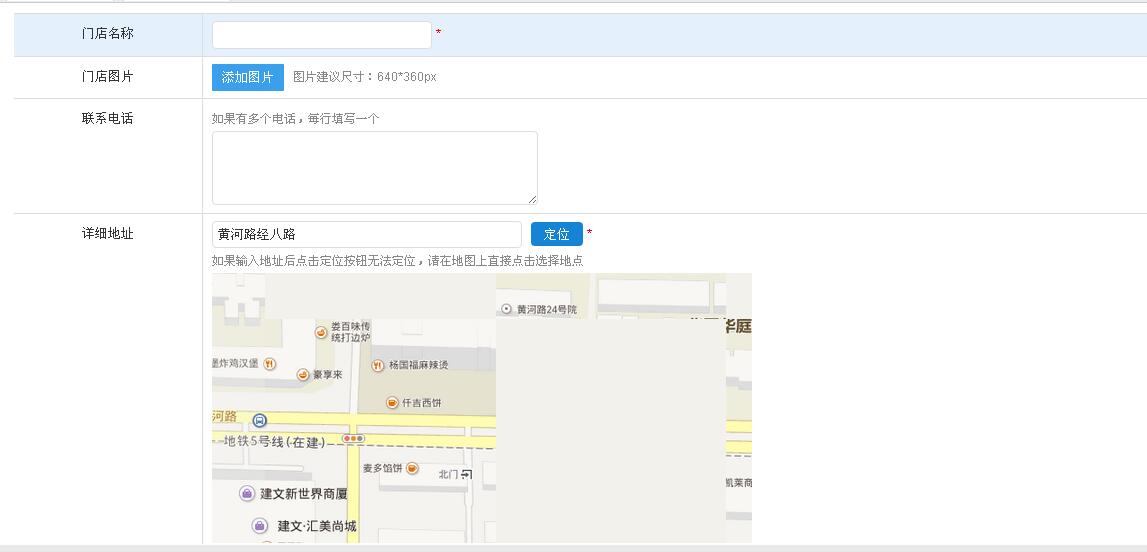The width and height of the screenshot is (1147, 552).
Task: Select the 麦多馅饼 food marker
Action: (x=412, y=467)
